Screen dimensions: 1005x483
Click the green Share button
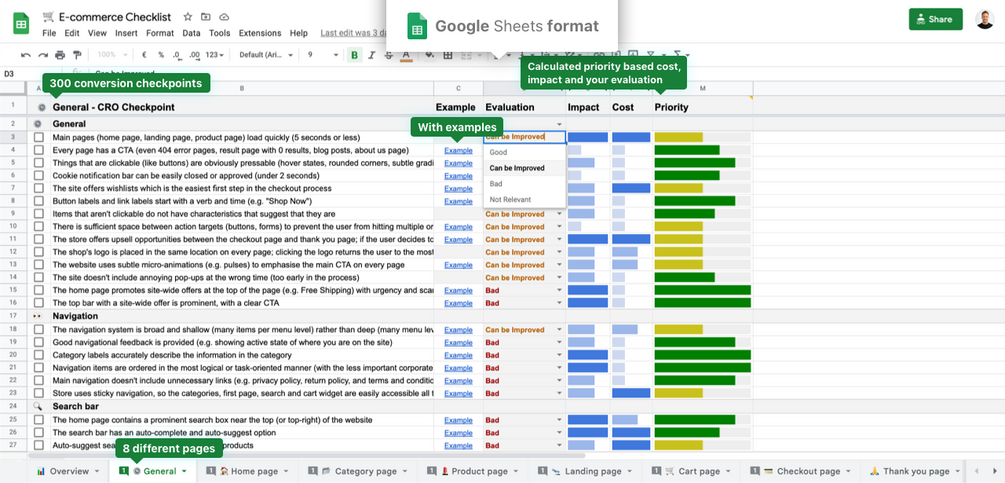point(935,19)
